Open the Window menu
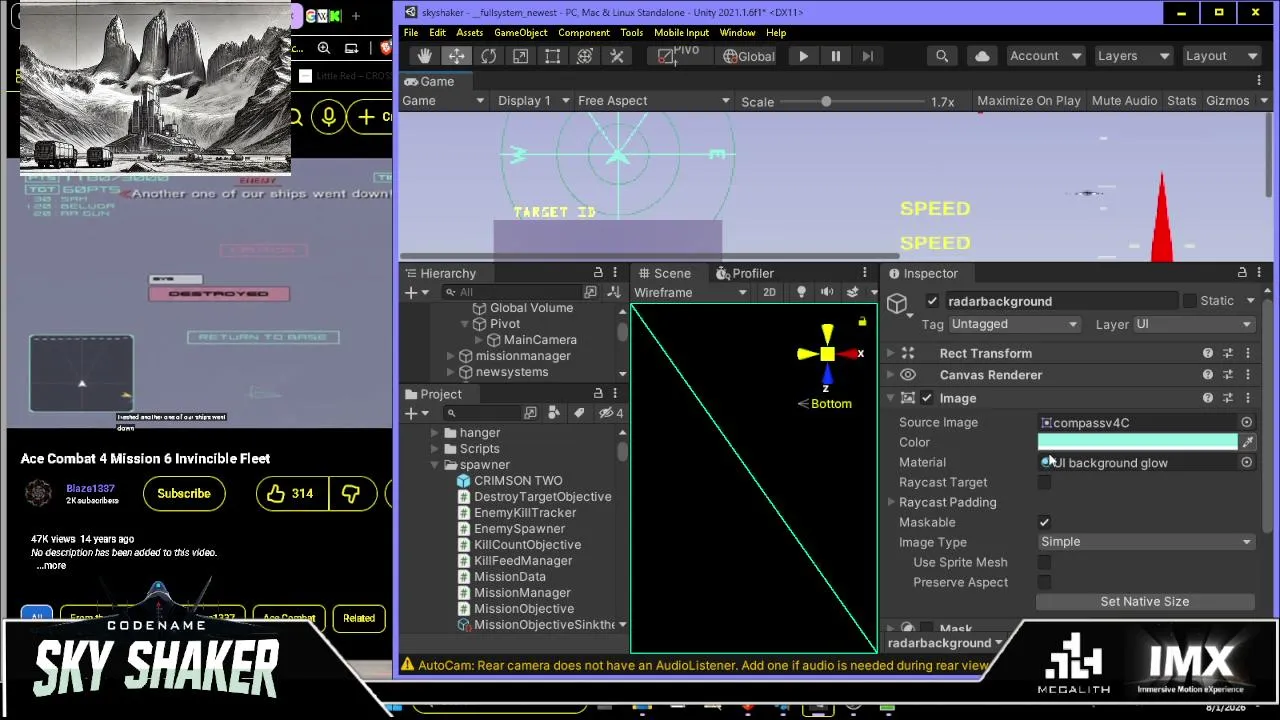The image size is (1280, 720). coord(737,33)
